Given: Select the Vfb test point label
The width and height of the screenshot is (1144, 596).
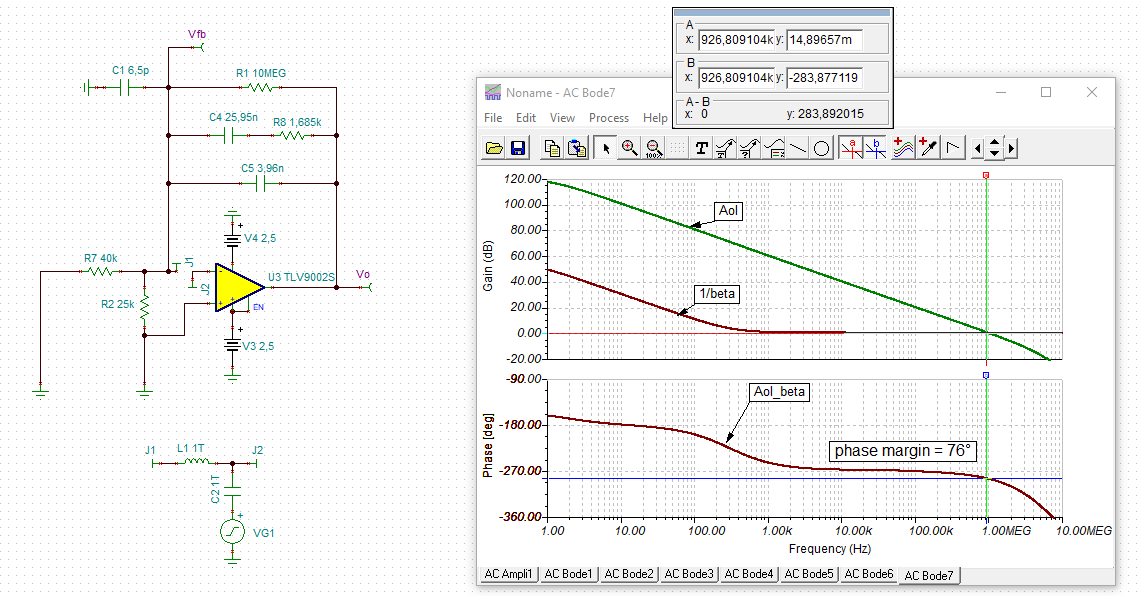Looking at the screenshot, I should (x=197, y=34).
